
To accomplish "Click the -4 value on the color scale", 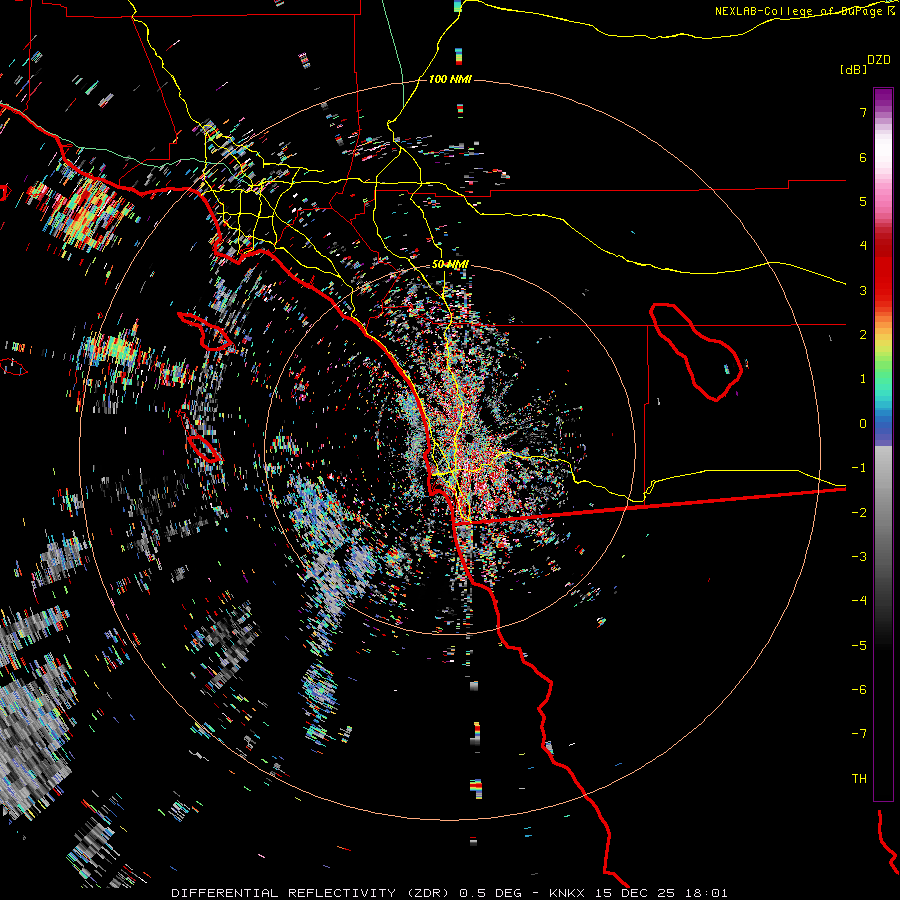I will pyautogui.click(x=859, y=601).
